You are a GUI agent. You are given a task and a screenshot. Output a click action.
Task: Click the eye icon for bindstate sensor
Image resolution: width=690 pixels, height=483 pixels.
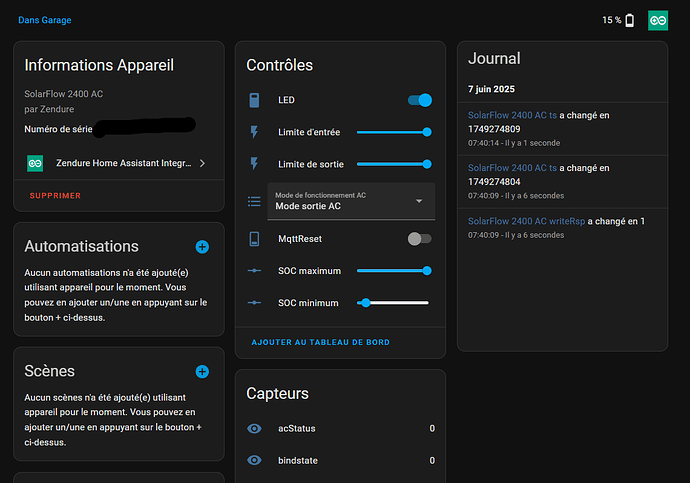[254, 460]
